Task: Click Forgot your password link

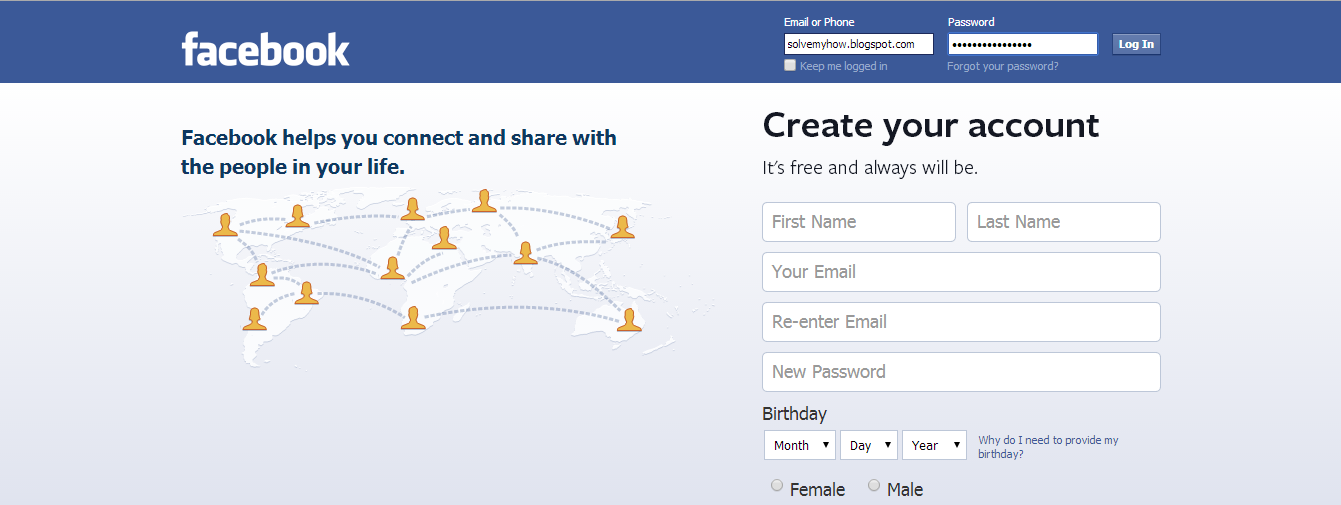Action: 1002,66
